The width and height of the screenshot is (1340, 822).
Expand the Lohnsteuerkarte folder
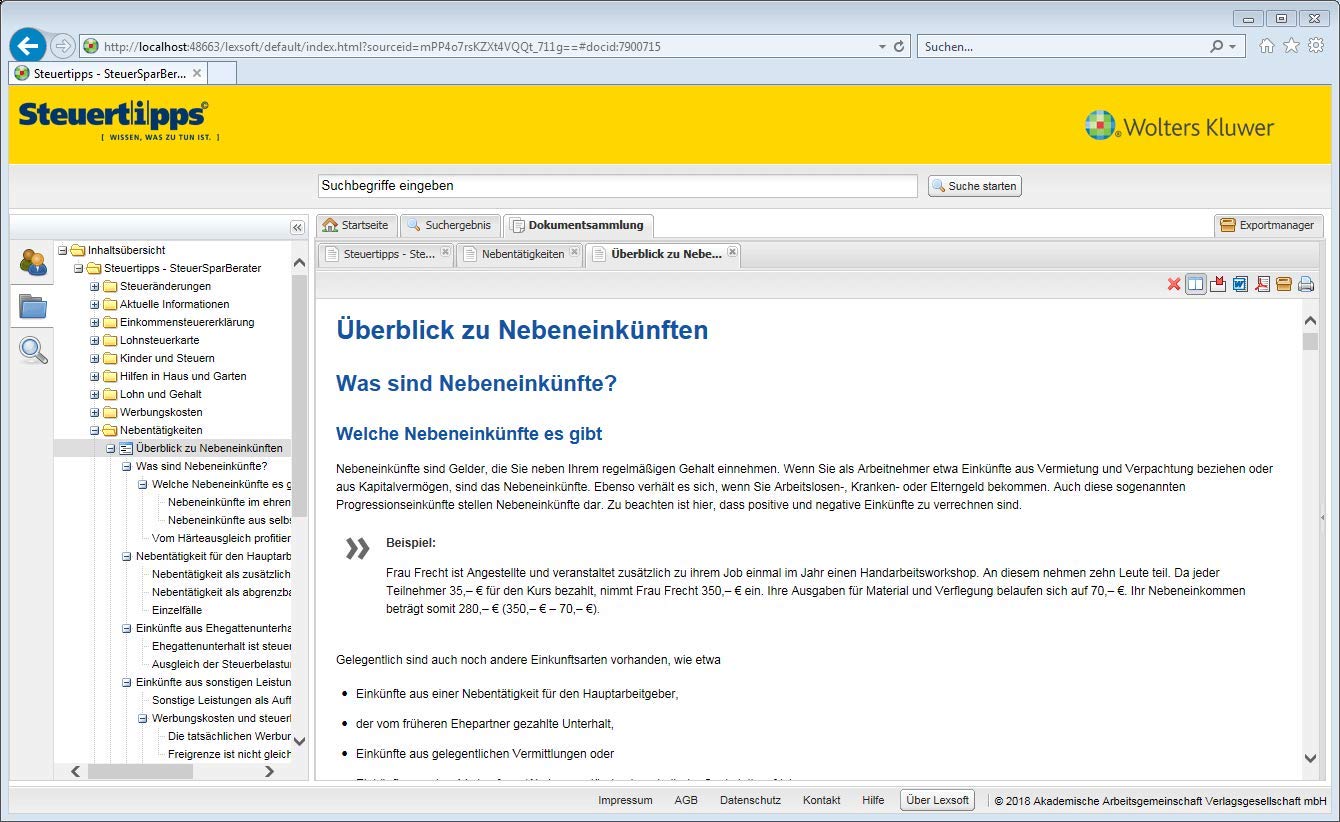[x=95, y=340]
